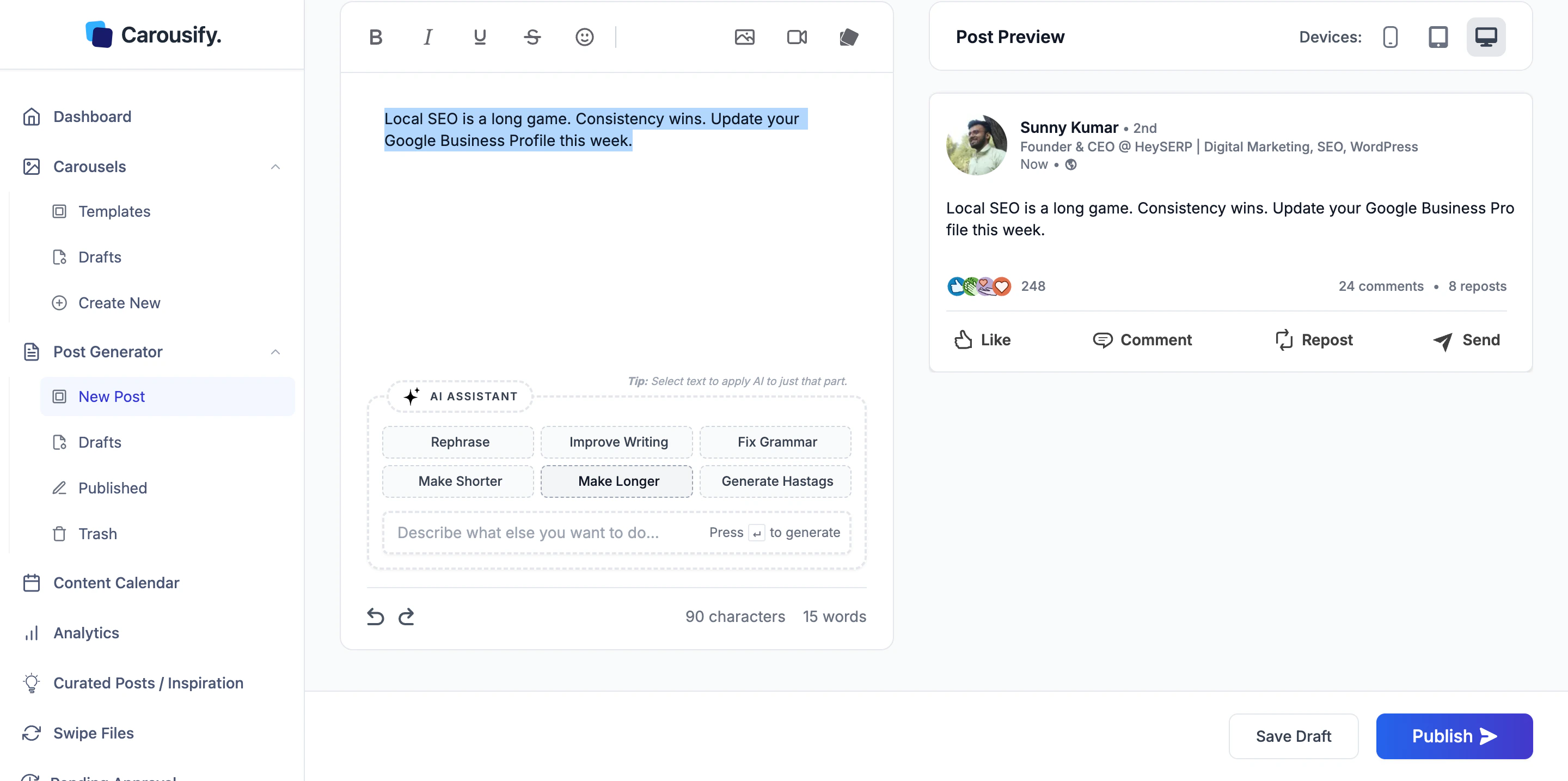Click the AI Assistant sparkle icon
The height and width of the screenshot is (781, 1568).
click(x=412, y=396)
